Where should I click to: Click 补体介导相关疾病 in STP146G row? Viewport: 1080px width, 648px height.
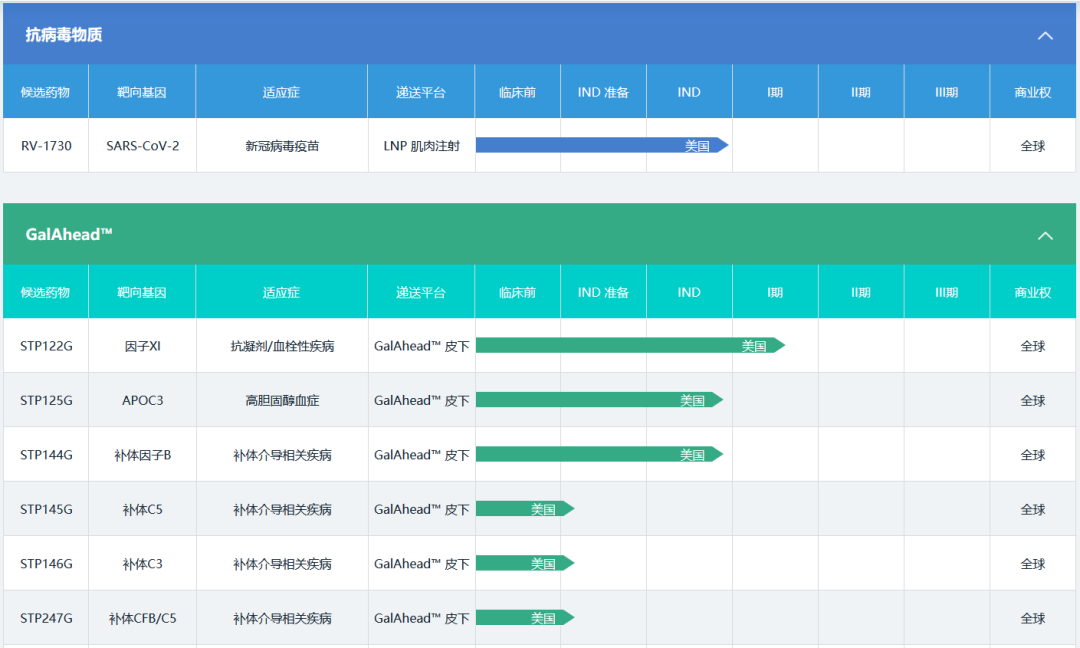click(282, 563)
